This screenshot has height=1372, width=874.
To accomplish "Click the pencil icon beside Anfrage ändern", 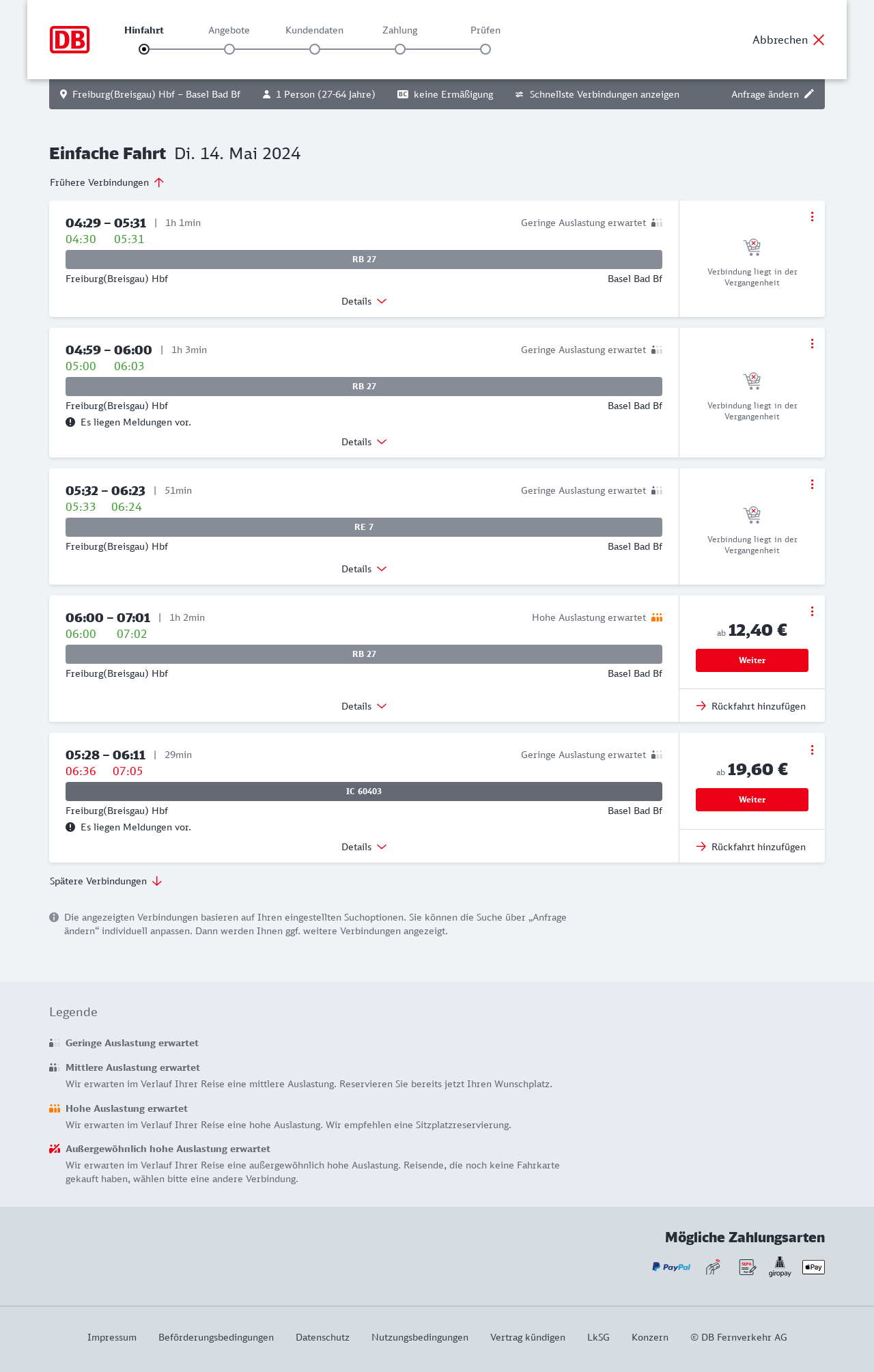I will (x=809, y=94).
